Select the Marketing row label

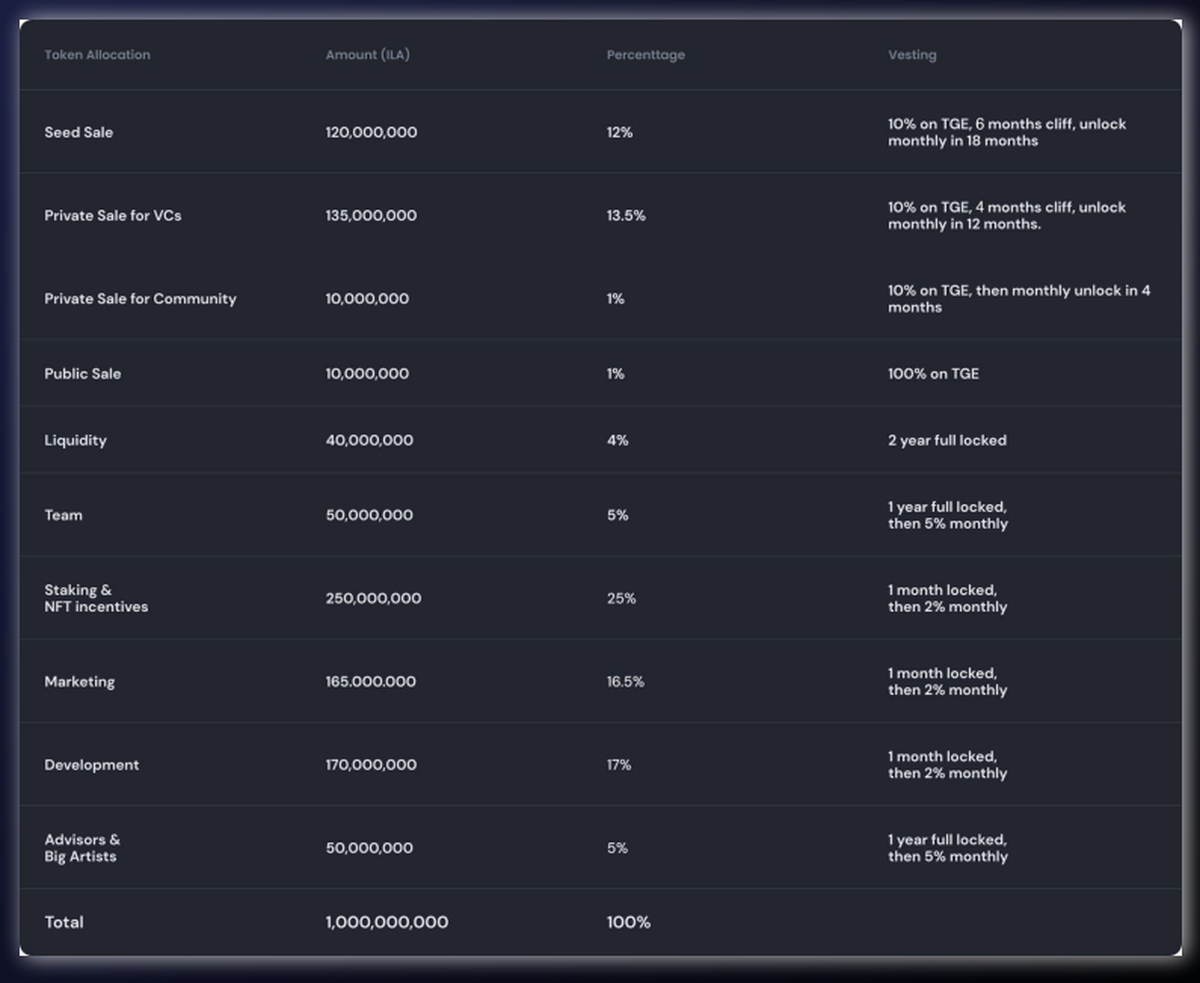pos(79,681)
